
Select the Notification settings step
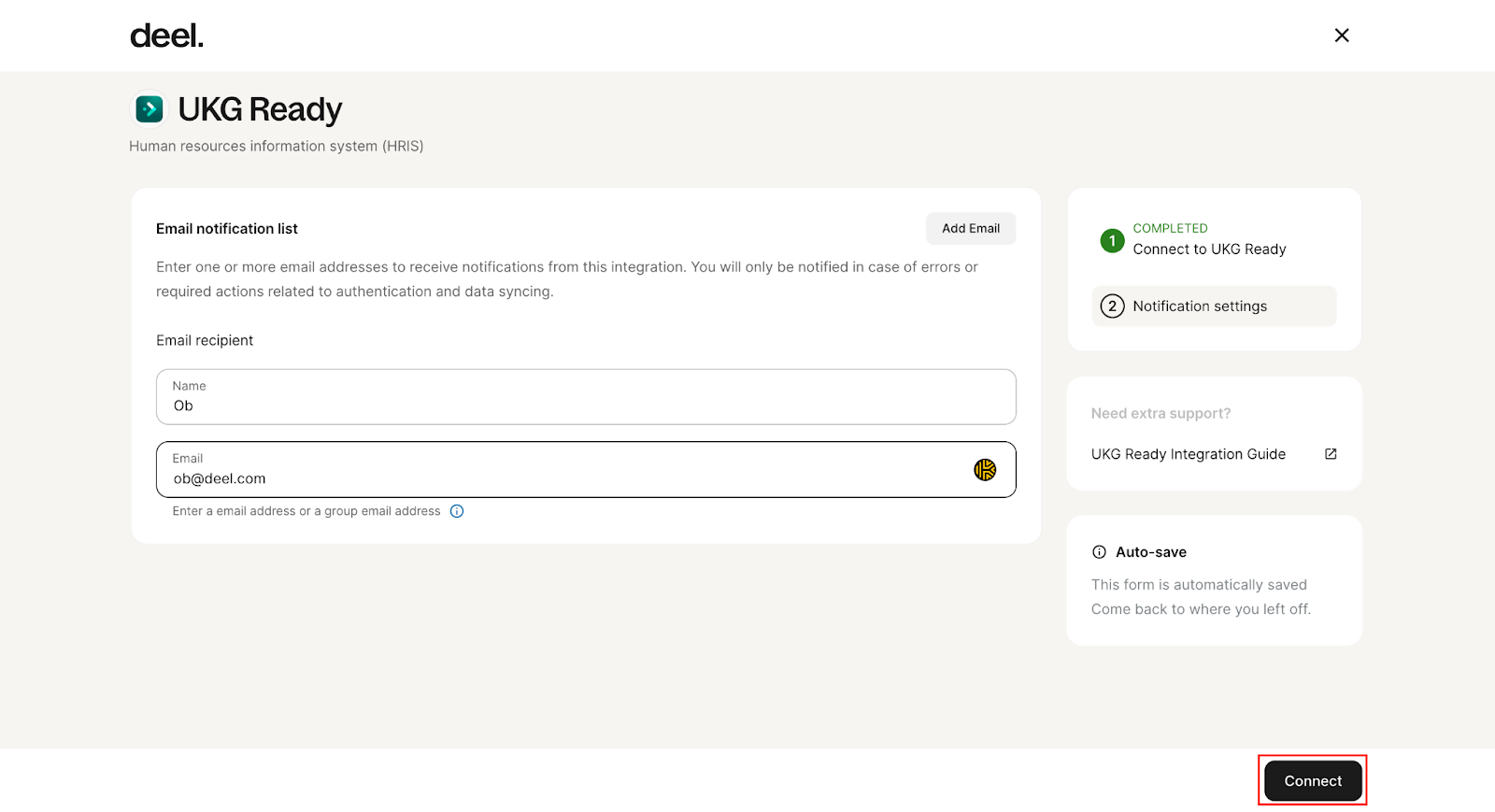[x=1214, y=306]
